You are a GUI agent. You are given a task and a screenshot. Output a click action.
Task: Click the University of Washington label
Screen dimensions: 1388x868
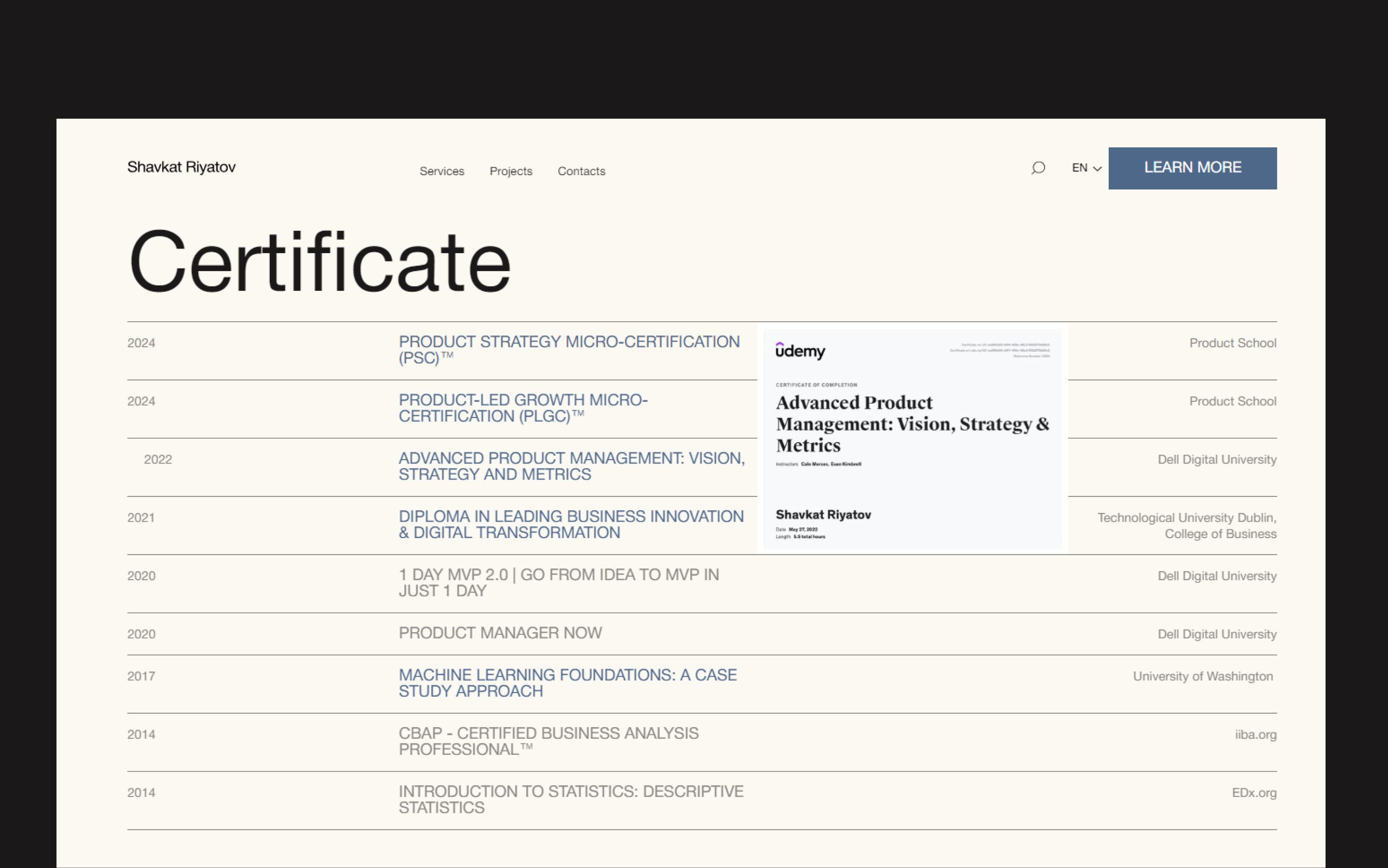click(x=1202, y=676)
